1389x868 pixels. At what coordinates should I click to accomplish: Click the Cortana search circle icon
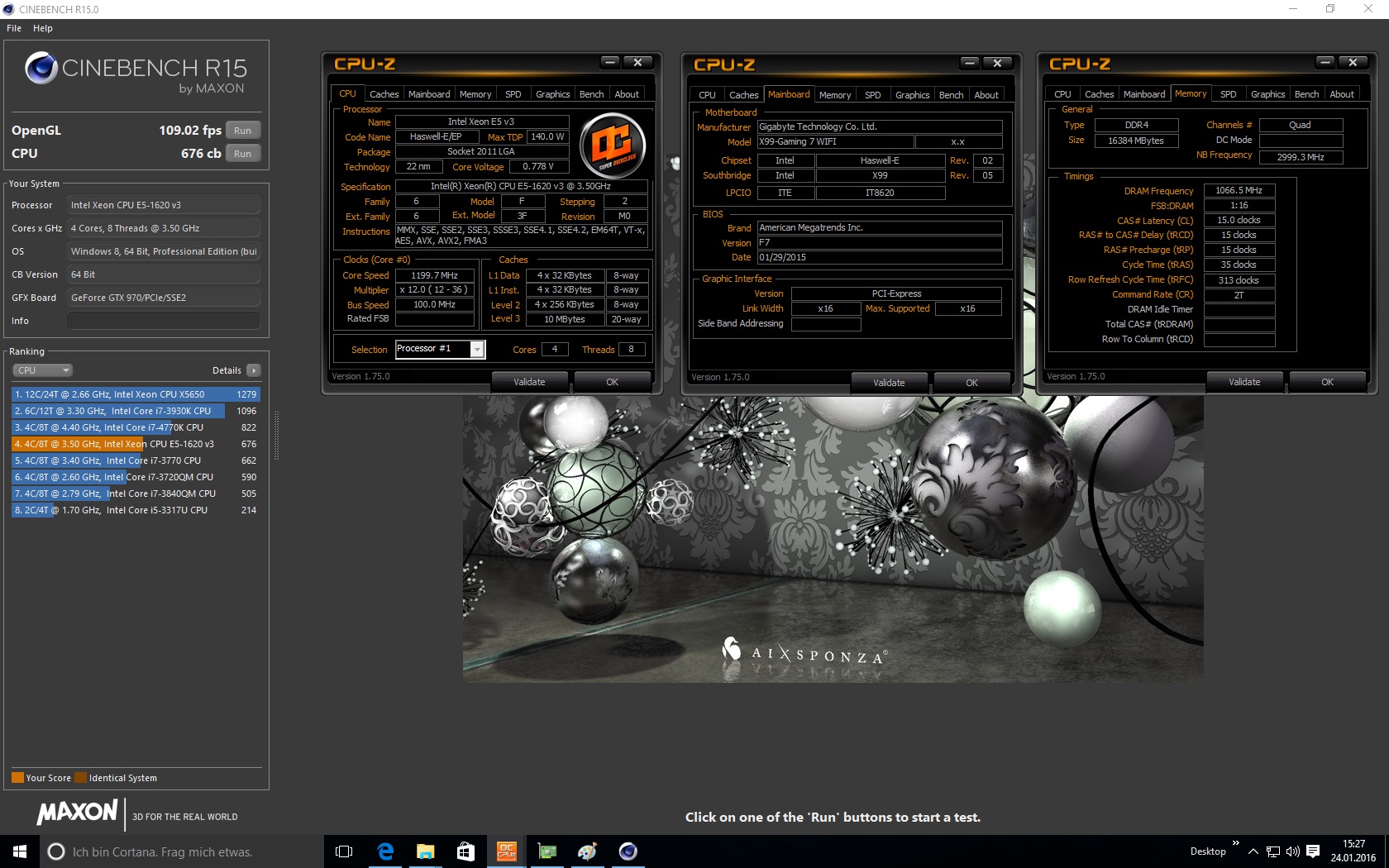tap(56, 851)
